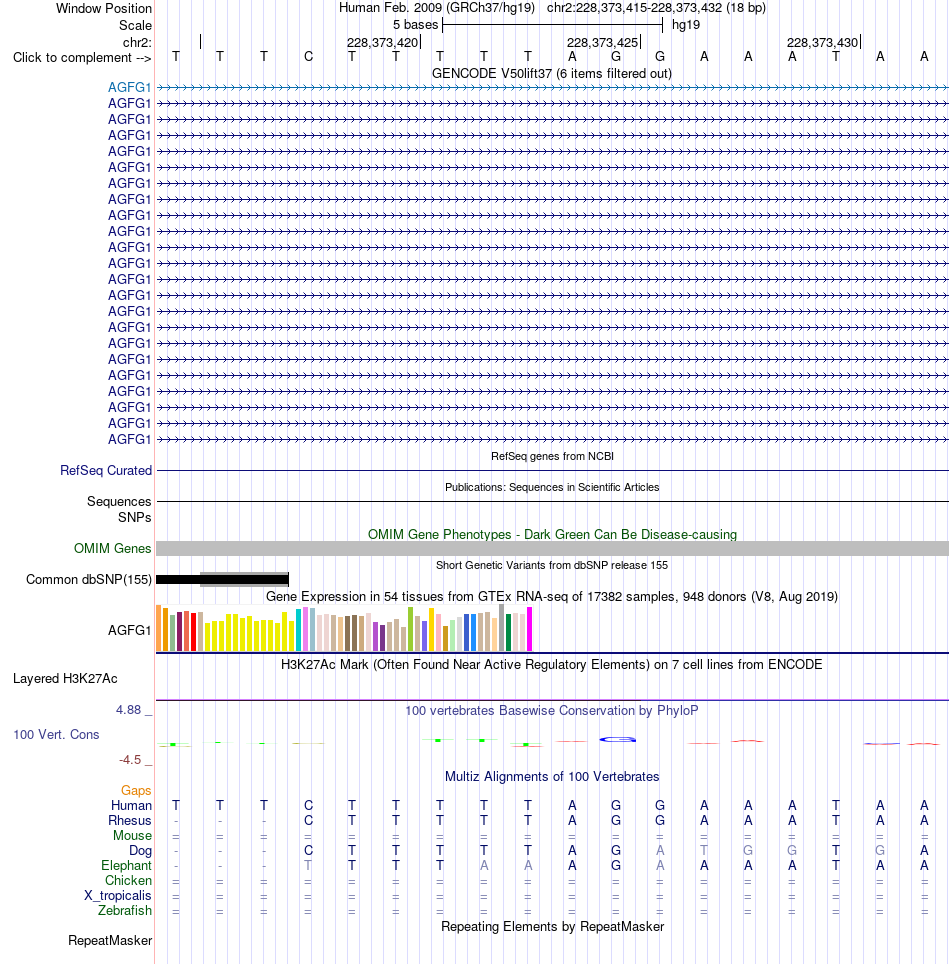The width and height of the screenshot is (950, 964).
Task: Click the Common dbSNP(155) label
Action: [x=89, y=580]
